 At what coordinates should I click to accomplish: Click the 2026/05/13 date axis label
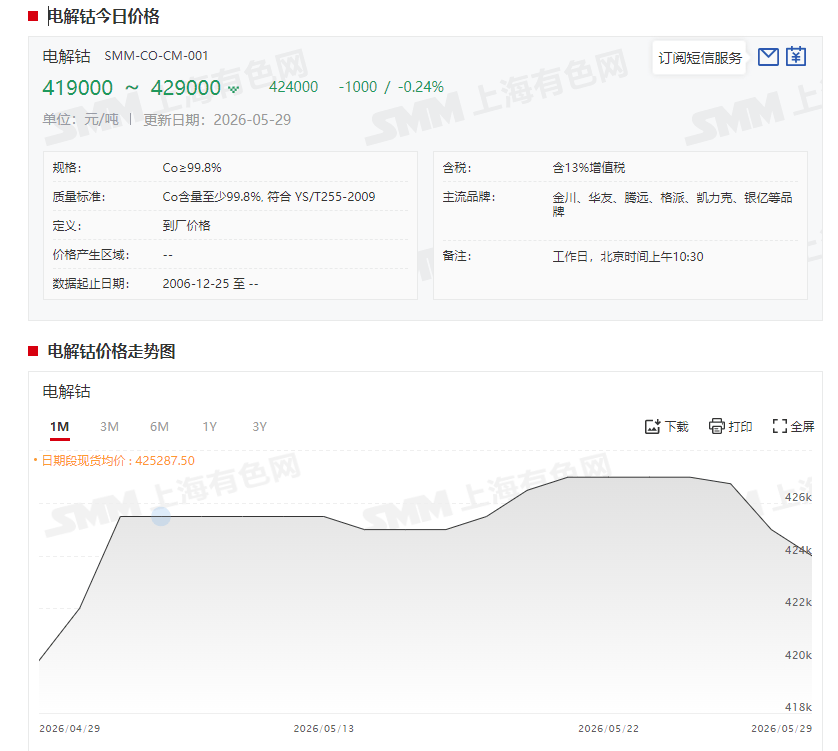coord(323,729)
